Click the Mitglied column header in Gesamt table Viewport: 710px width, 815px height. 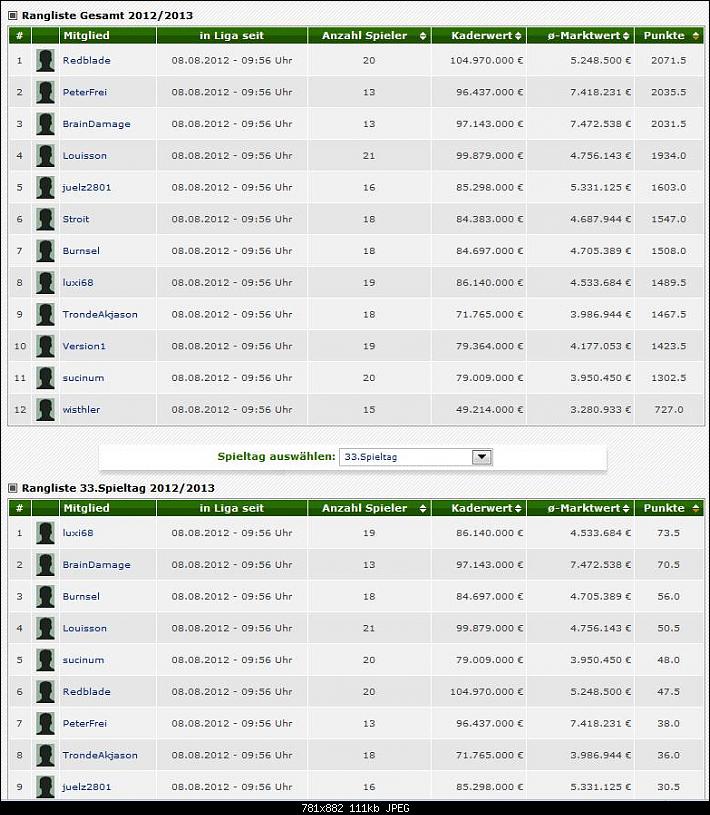click(85, 36)
